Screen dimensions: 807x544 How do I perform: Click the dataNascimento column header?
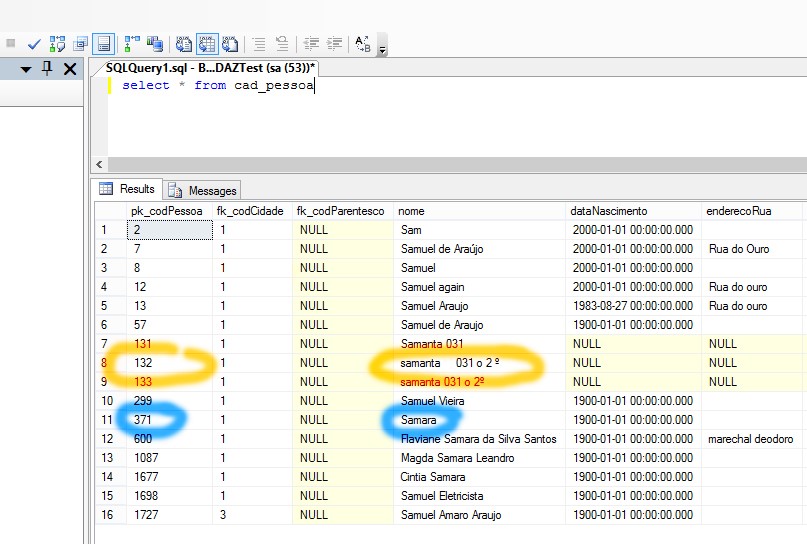pyautogui.click(x=633, y=211)
